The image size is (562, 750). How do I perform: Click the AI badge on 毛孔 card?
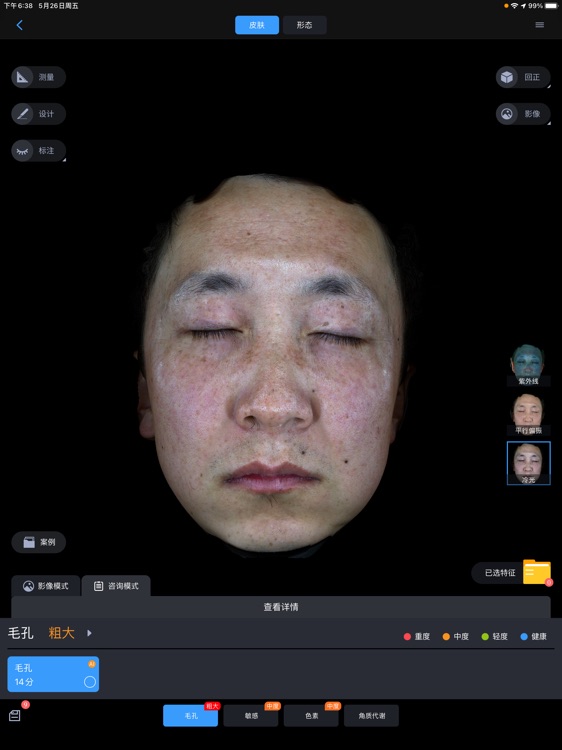(92, 664)
